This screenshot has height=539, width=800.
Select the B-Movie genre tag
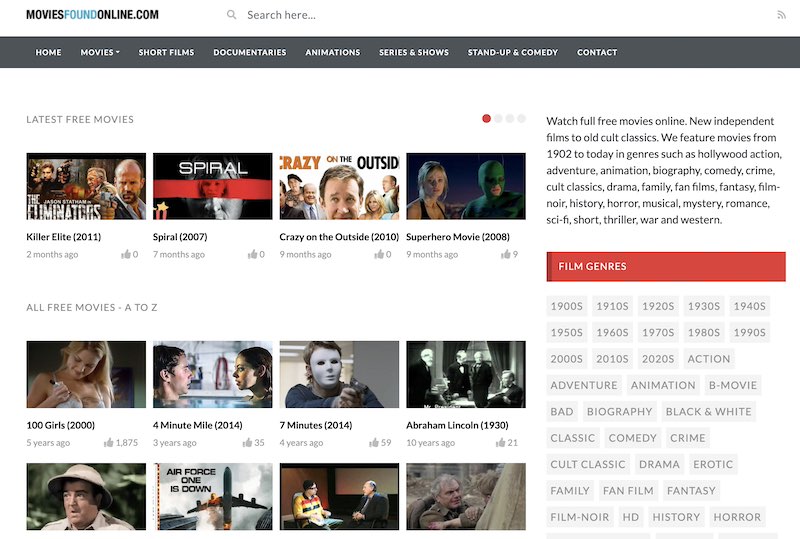pyautogui.click(x=733, y=385)
